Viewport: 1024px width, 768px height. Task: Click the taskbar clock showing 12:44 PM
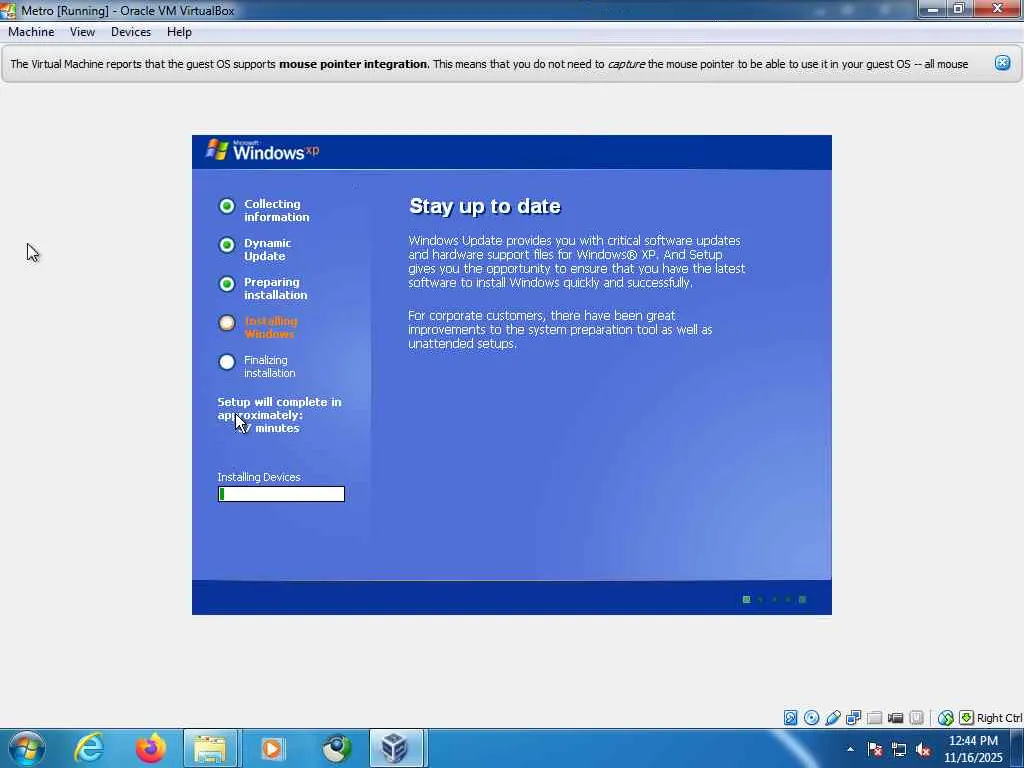pyautogui.click(x=972, y=749)
